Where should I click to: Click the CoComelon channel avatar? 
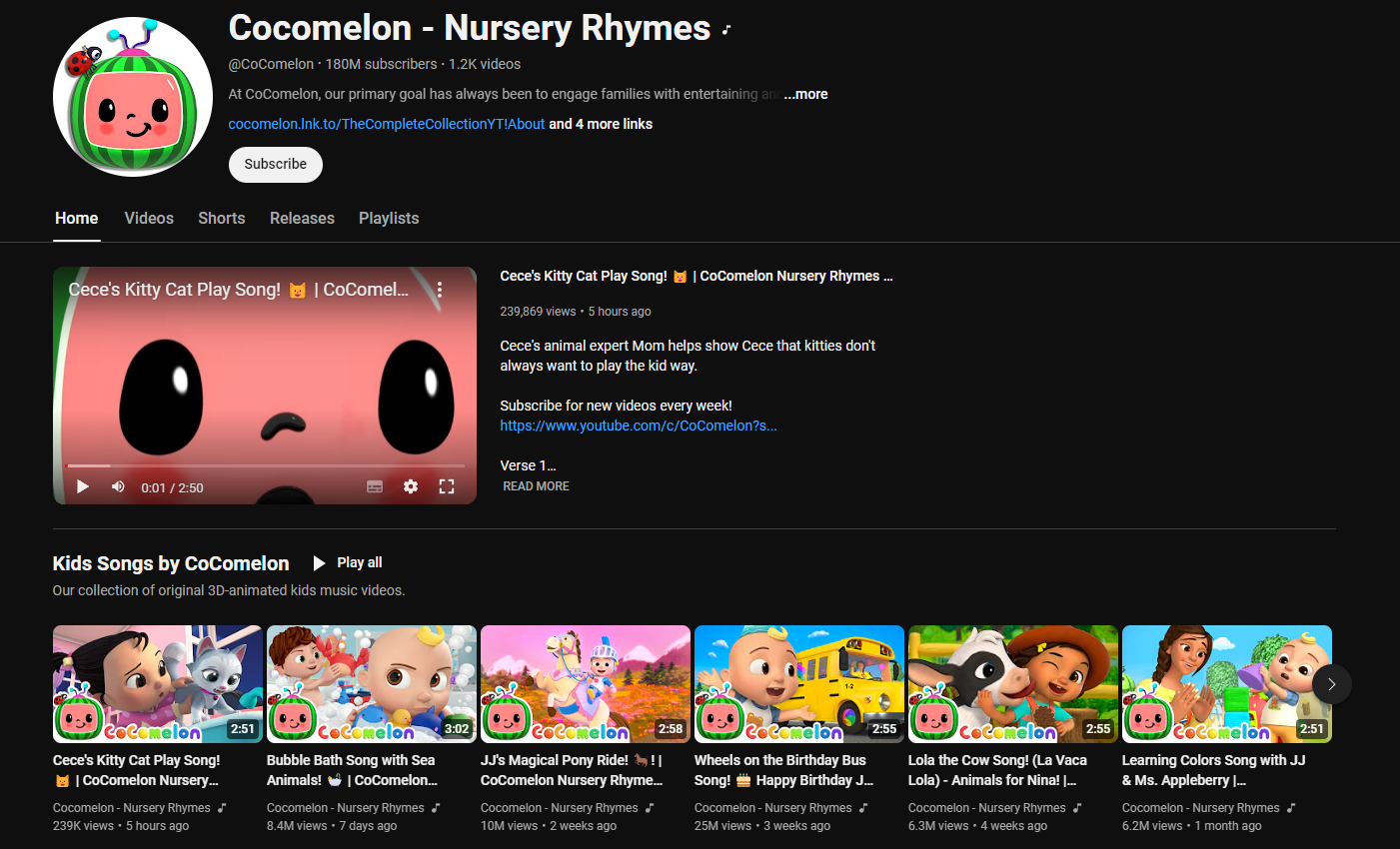point(132,96)
